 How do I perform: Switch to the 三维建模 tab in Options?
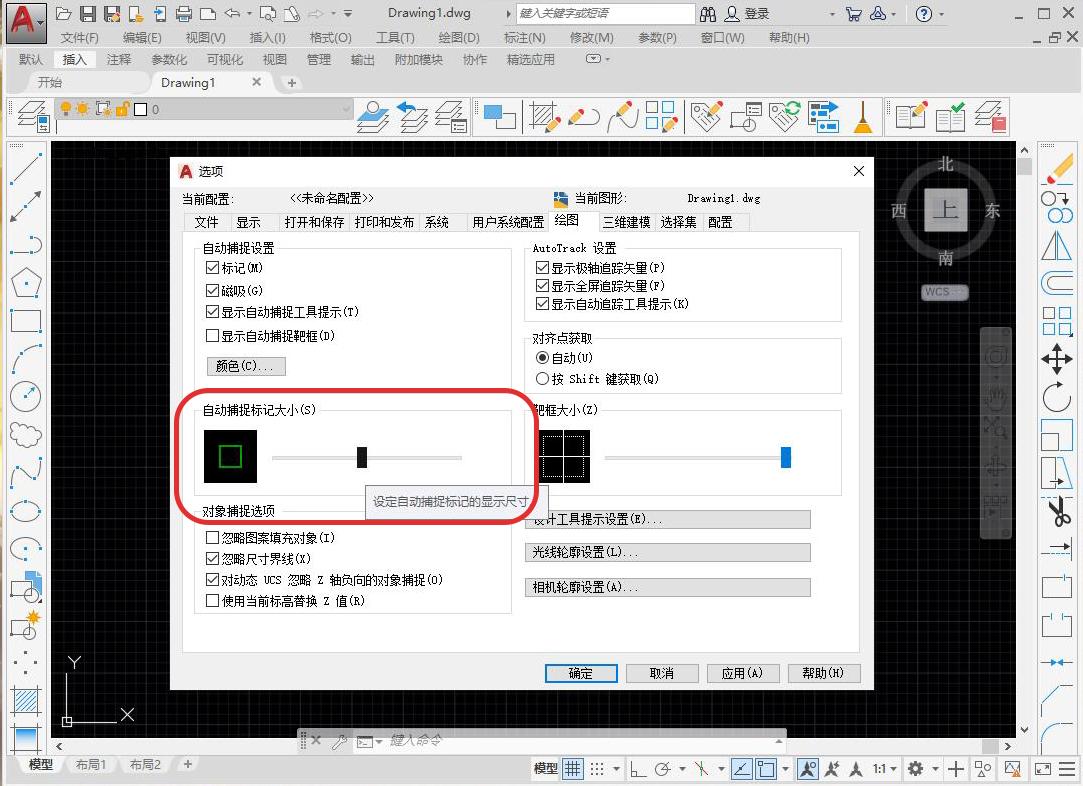(628, 222)
